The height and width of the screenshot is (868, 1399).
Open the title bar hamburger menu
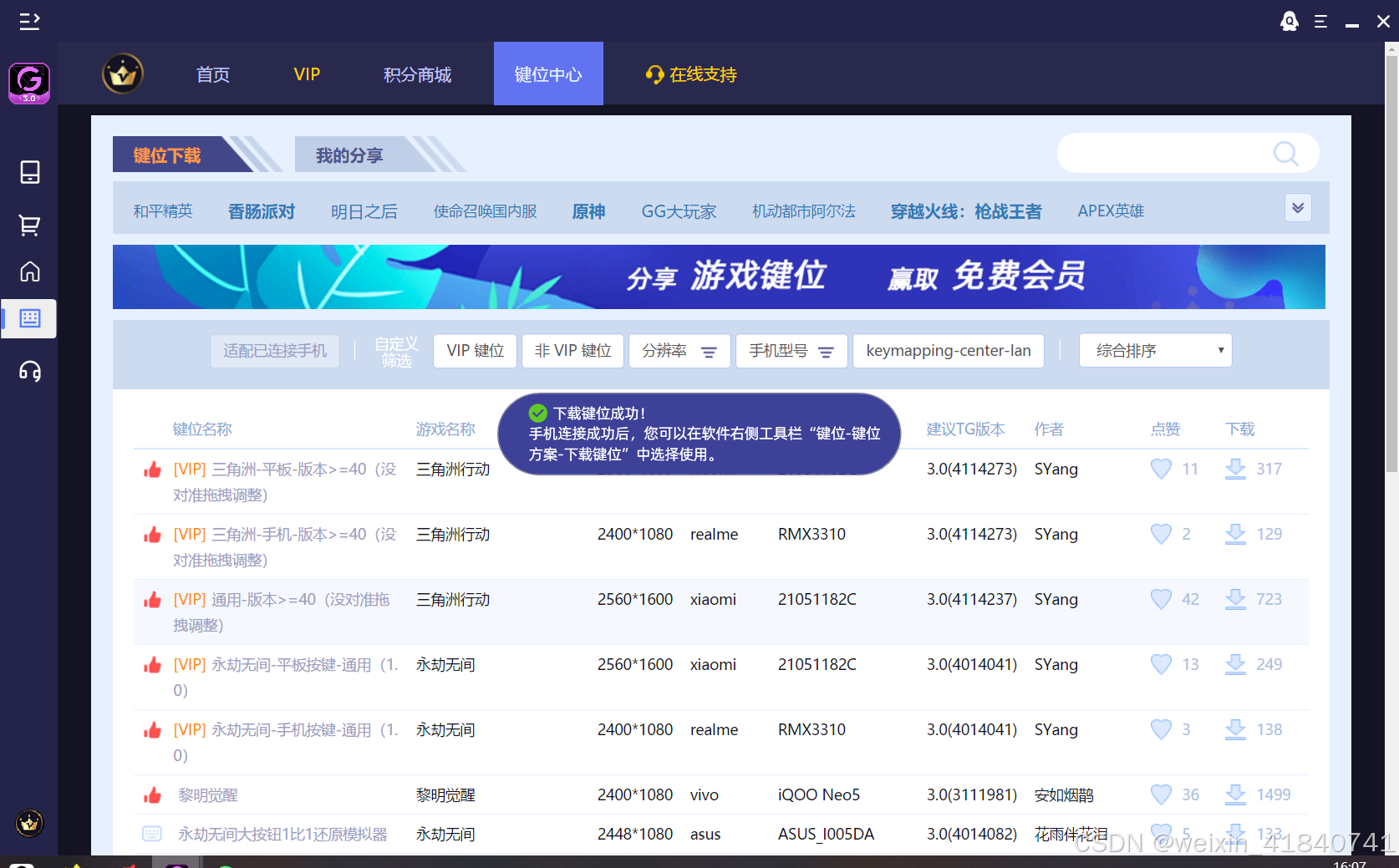point(1320,21)
